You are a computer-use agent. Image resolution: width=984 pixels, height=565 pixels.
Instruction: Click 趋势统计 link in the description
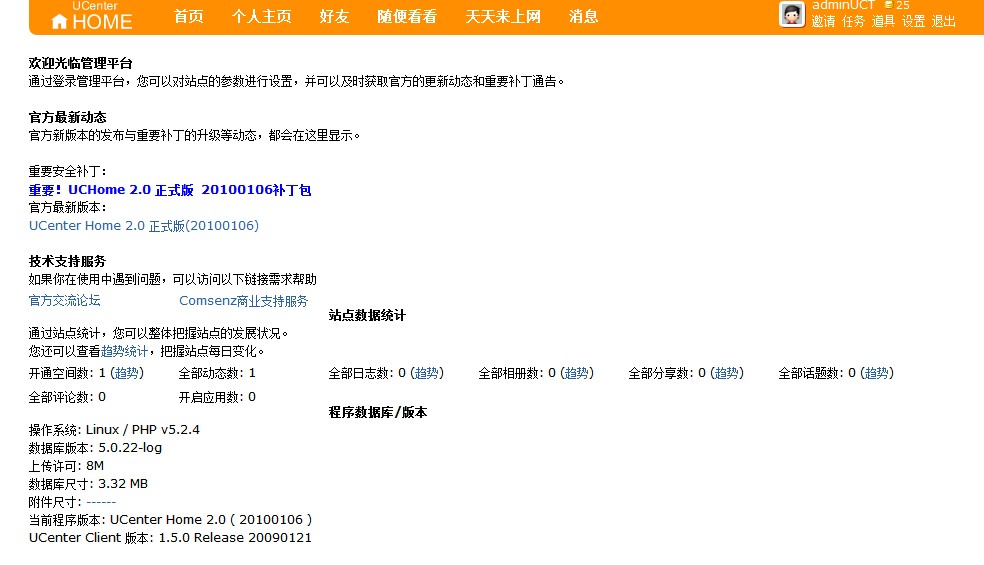click(x=124, y=352)
